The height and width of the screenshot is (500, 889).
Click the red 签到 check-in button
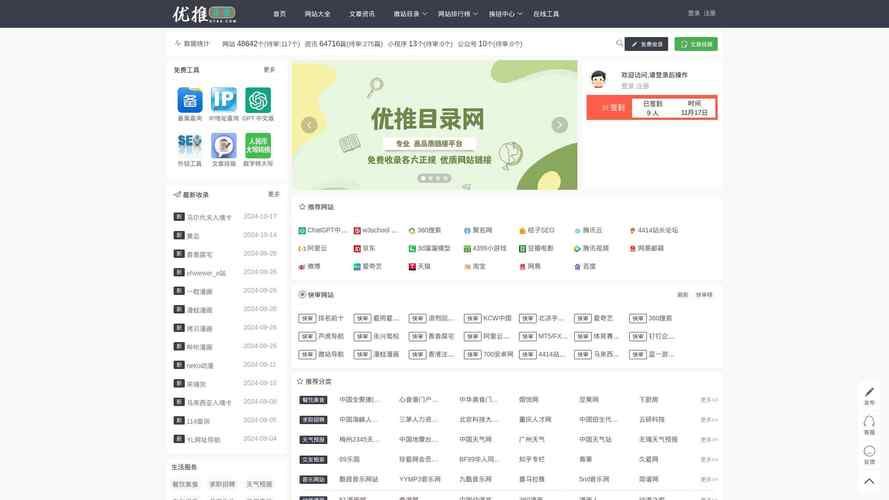[611, 108]
